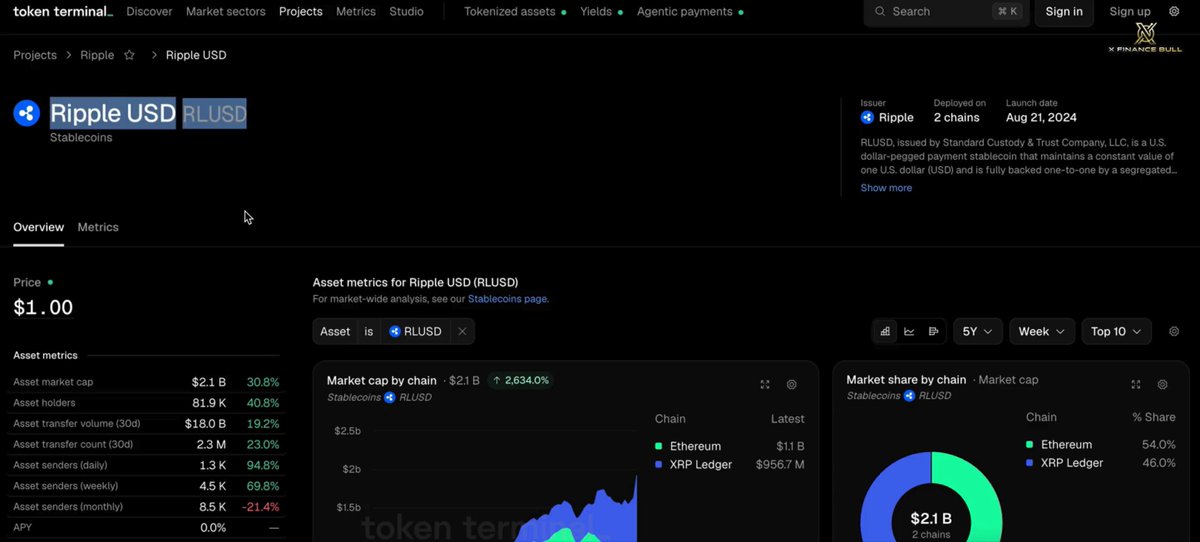The image size is (1200, 542).
Task: Remove the RLUSD asset filter
Action: point(462,331)
